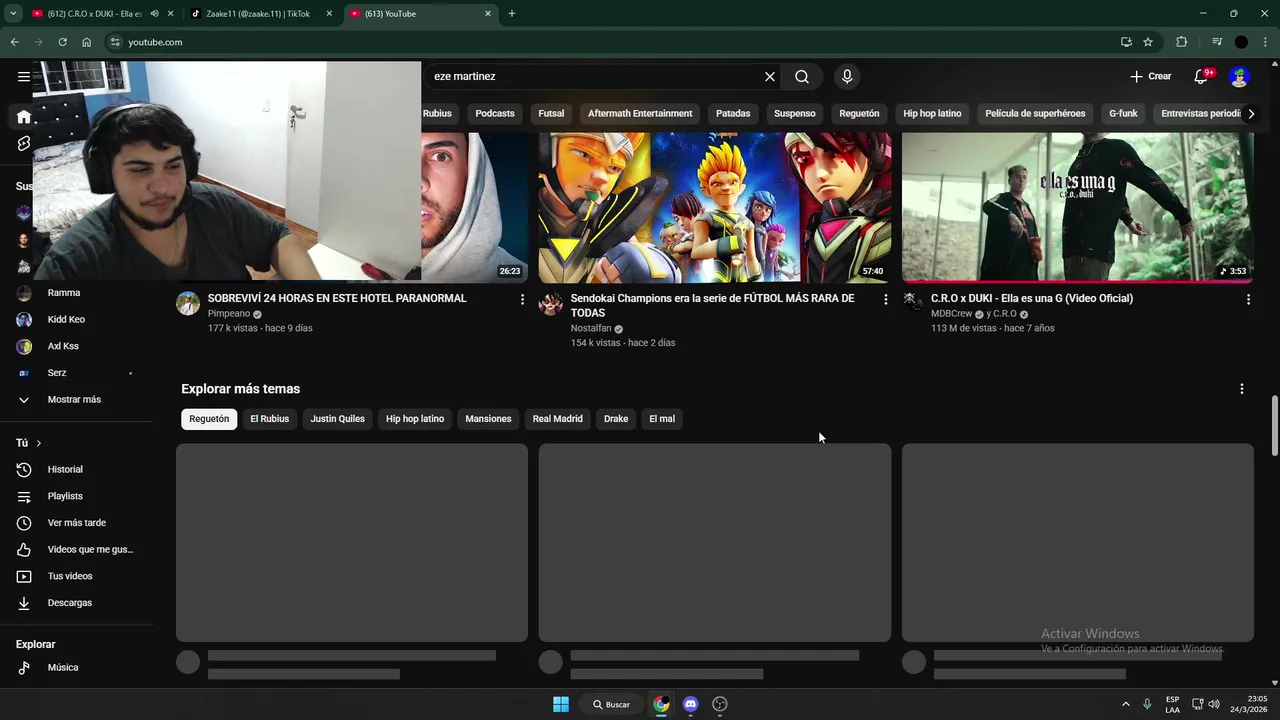Image resolution: width=1280 pixels, height=720 pixels.
Task: Open options for Pimpeano hotel paranormal video
Action: (522, 299)
